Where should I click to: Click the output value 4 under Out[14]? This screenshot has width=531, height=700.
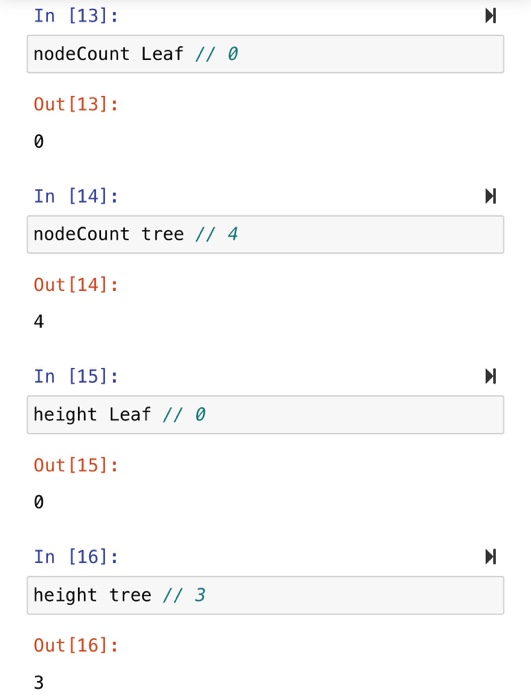tap(39, 322)
